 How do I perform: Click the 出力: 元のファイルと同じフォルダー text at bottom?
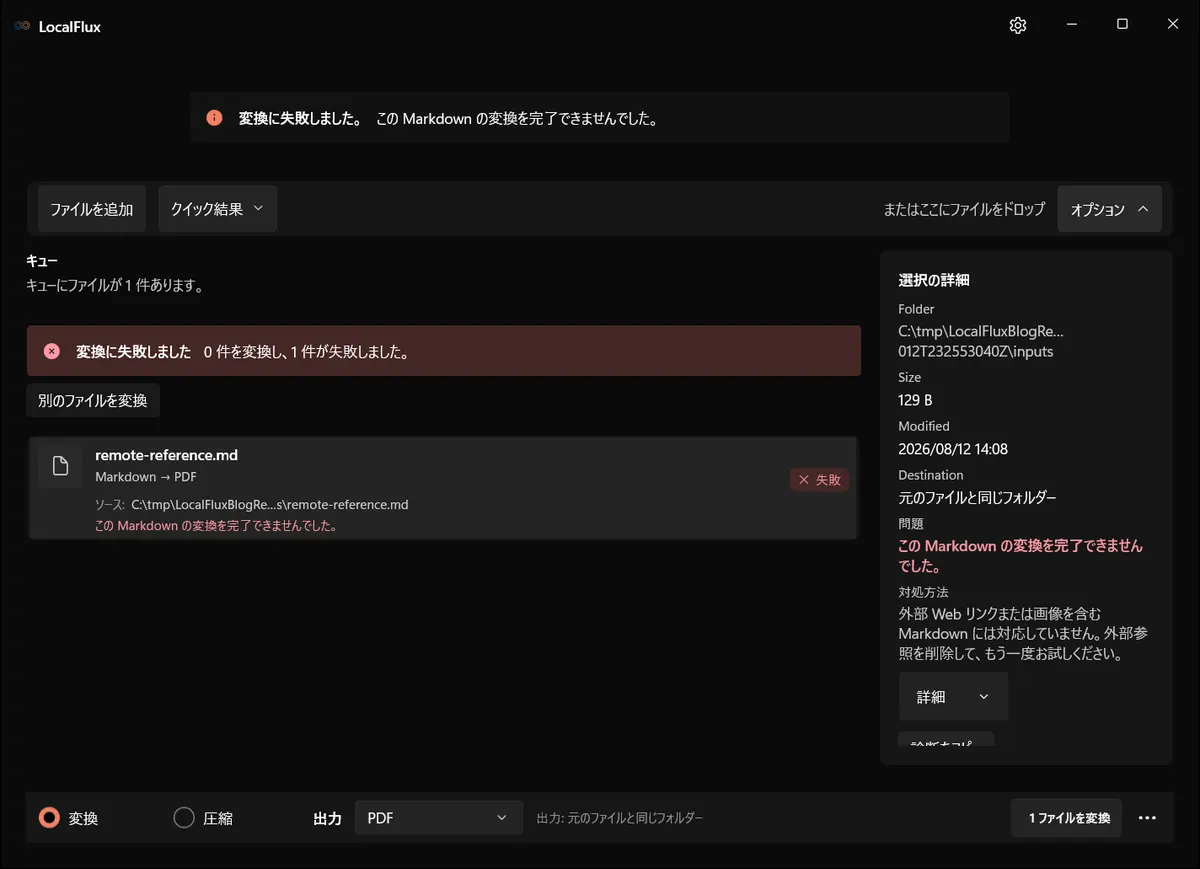coord(620,818)
